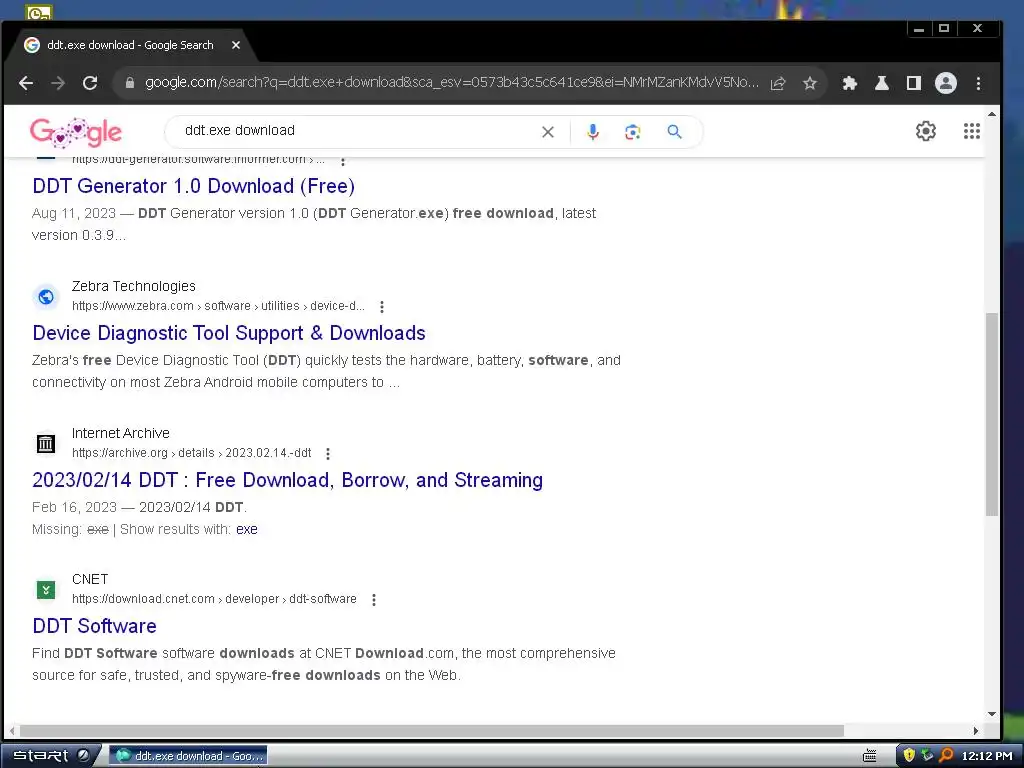Click the horizontal scrollbar thumb
This screenshot has width=1024, height=768.
coord(431,731)
